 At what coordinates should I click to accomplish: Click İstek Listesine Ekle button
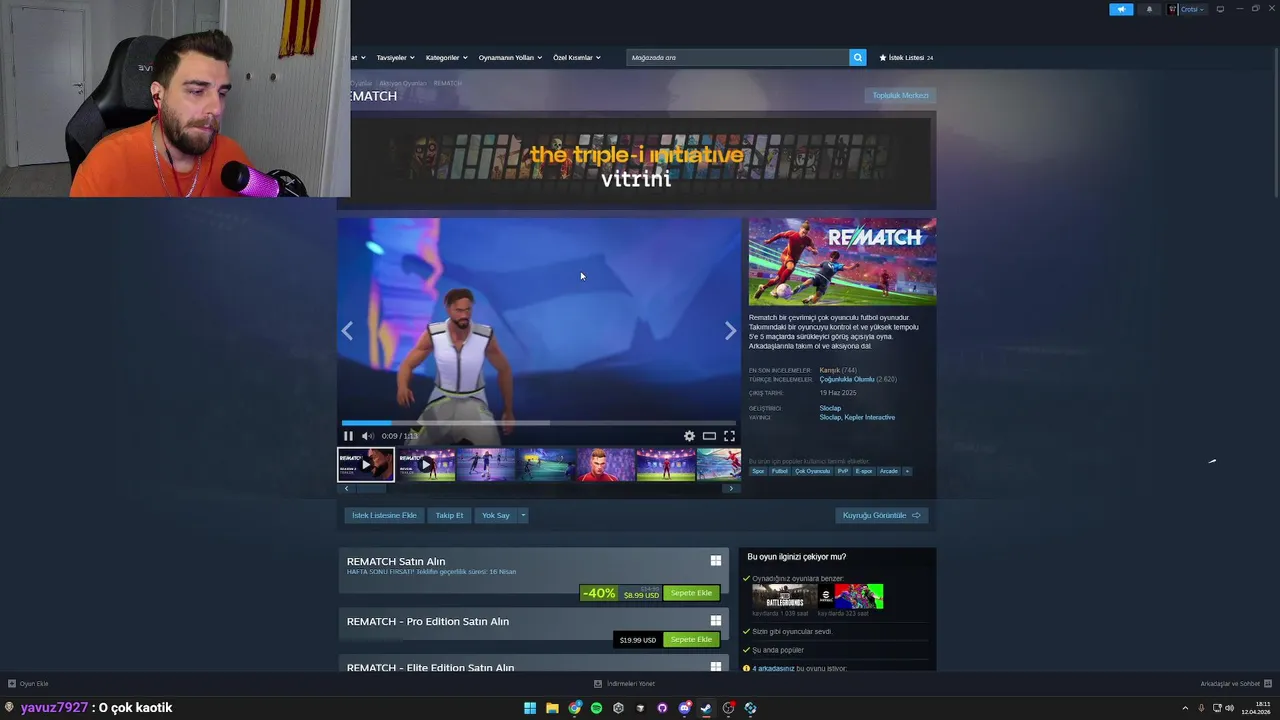tap(384, 515)
